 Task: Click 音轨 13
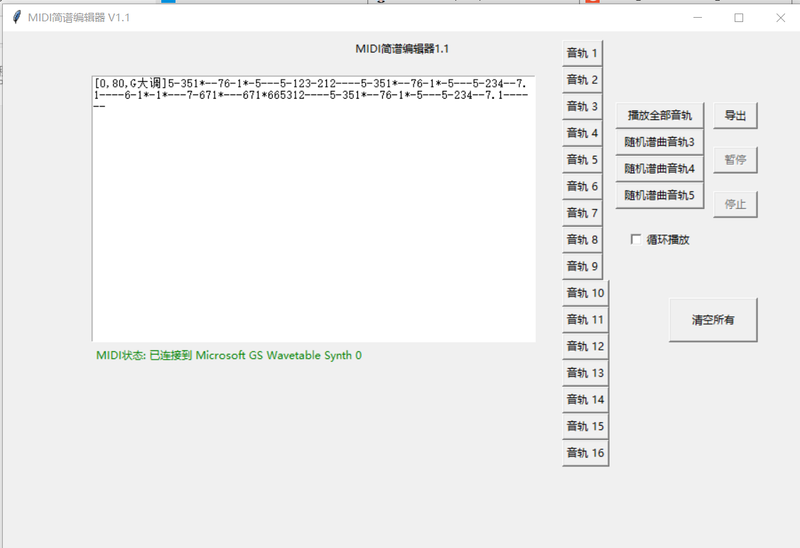[586, 372]
